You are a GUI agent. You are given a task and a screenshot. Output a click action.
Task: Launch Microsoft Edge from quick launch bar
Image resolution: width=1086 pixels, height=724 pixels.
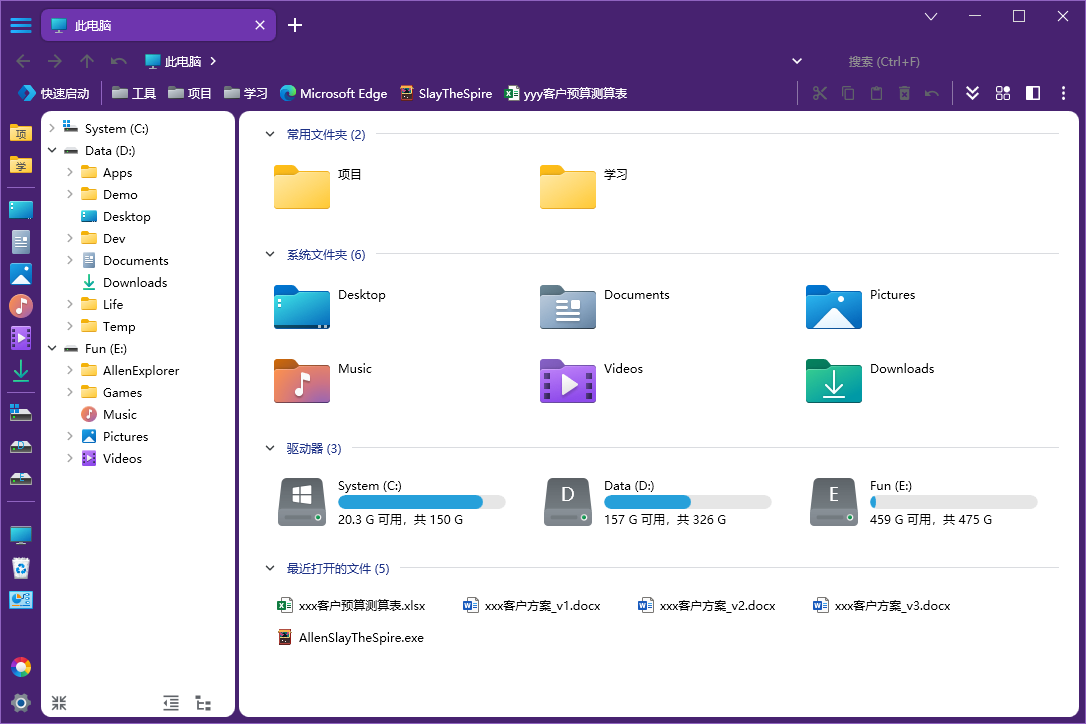(333, 93)
